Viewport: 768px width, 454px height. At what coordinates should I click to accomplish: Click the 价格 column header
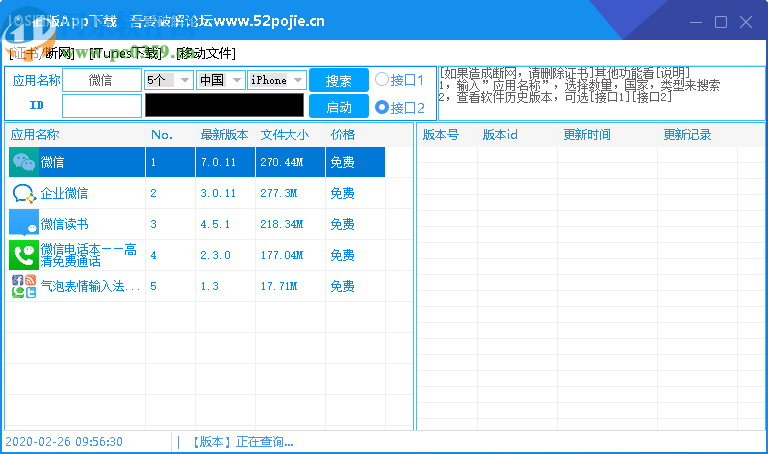[342, 135]
